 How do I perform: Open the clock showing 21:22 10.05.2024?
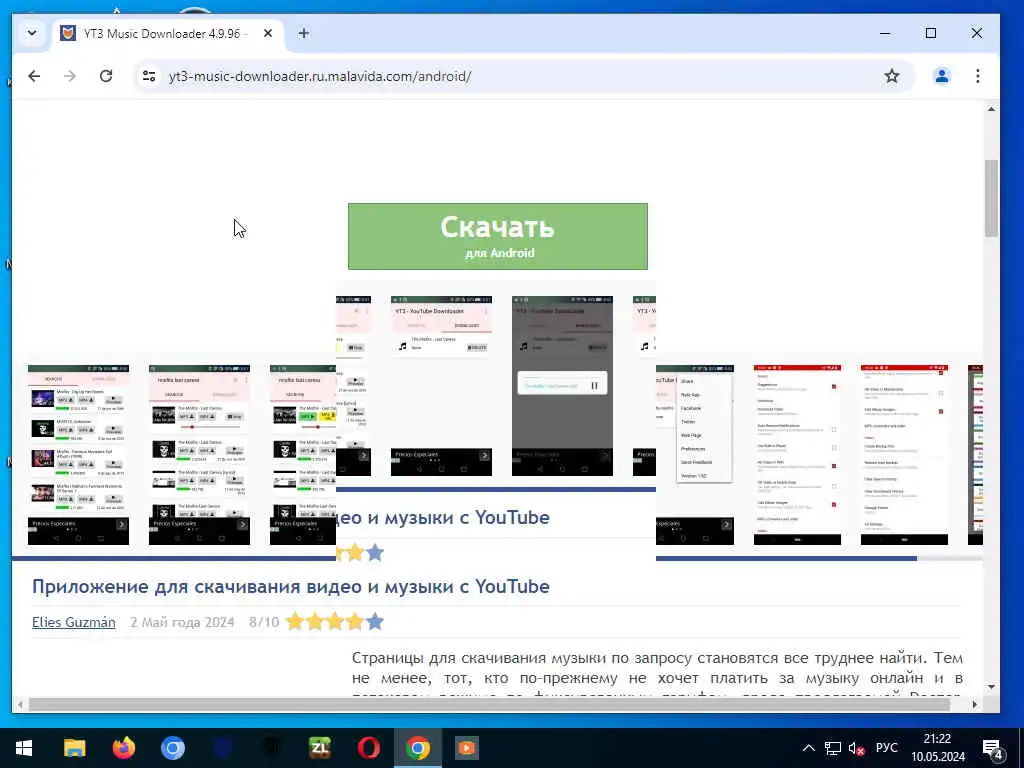point(938,748)
